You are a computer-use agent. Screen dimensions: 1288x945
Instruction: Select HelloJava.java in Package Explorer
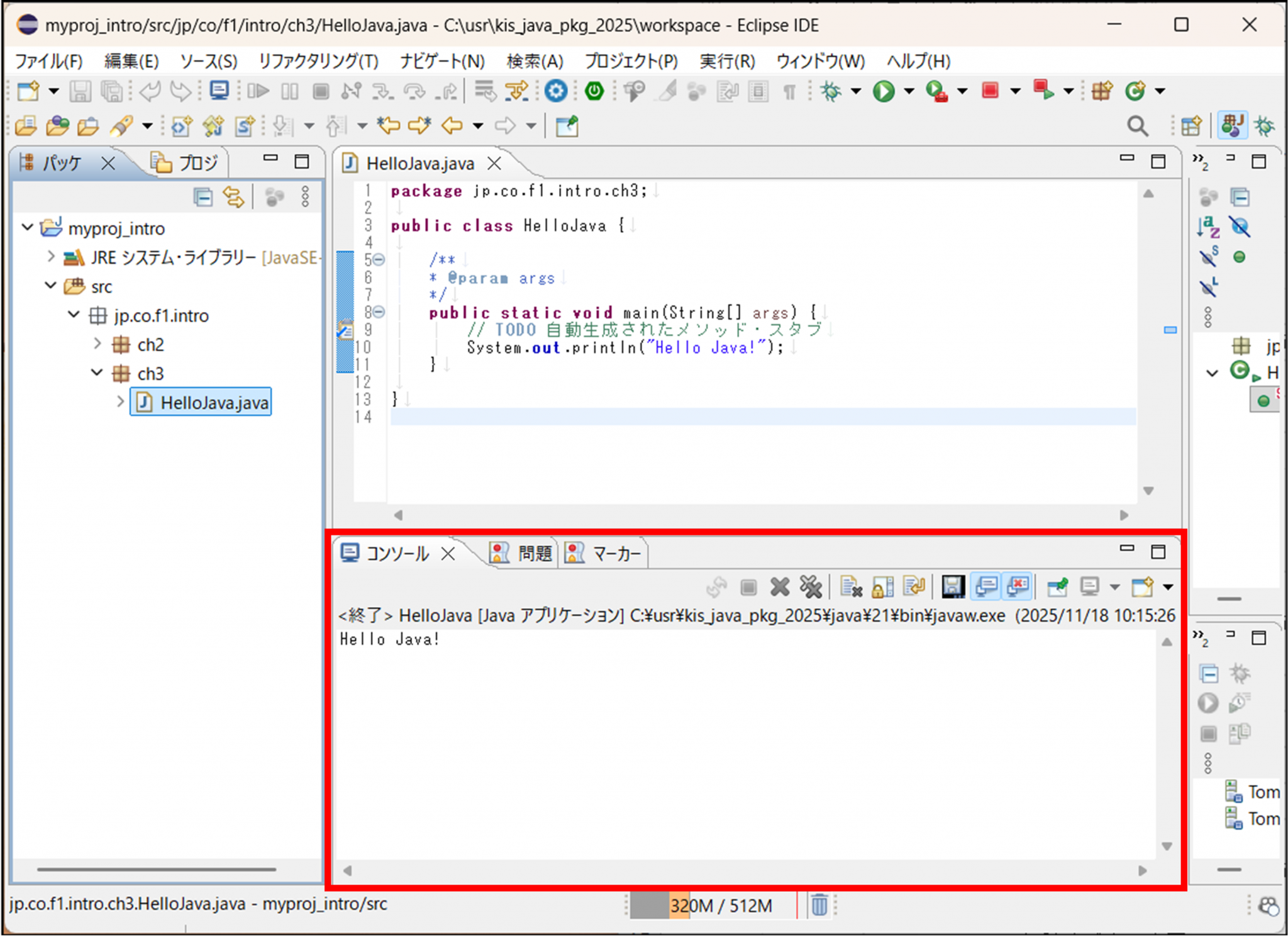coord(214,403)
